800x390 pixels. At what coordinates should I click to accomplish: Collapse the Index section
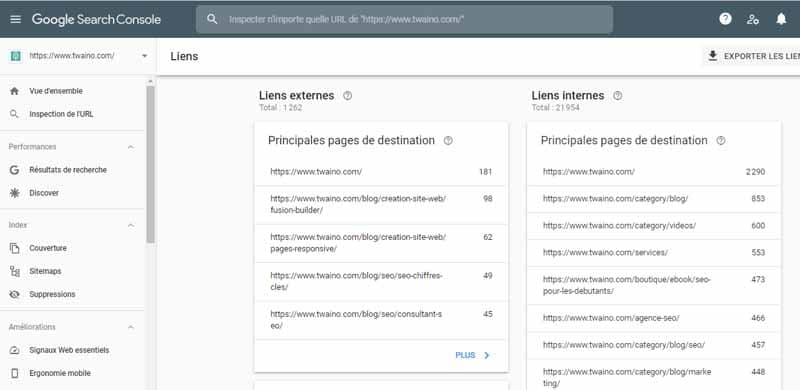pos(131,225)
